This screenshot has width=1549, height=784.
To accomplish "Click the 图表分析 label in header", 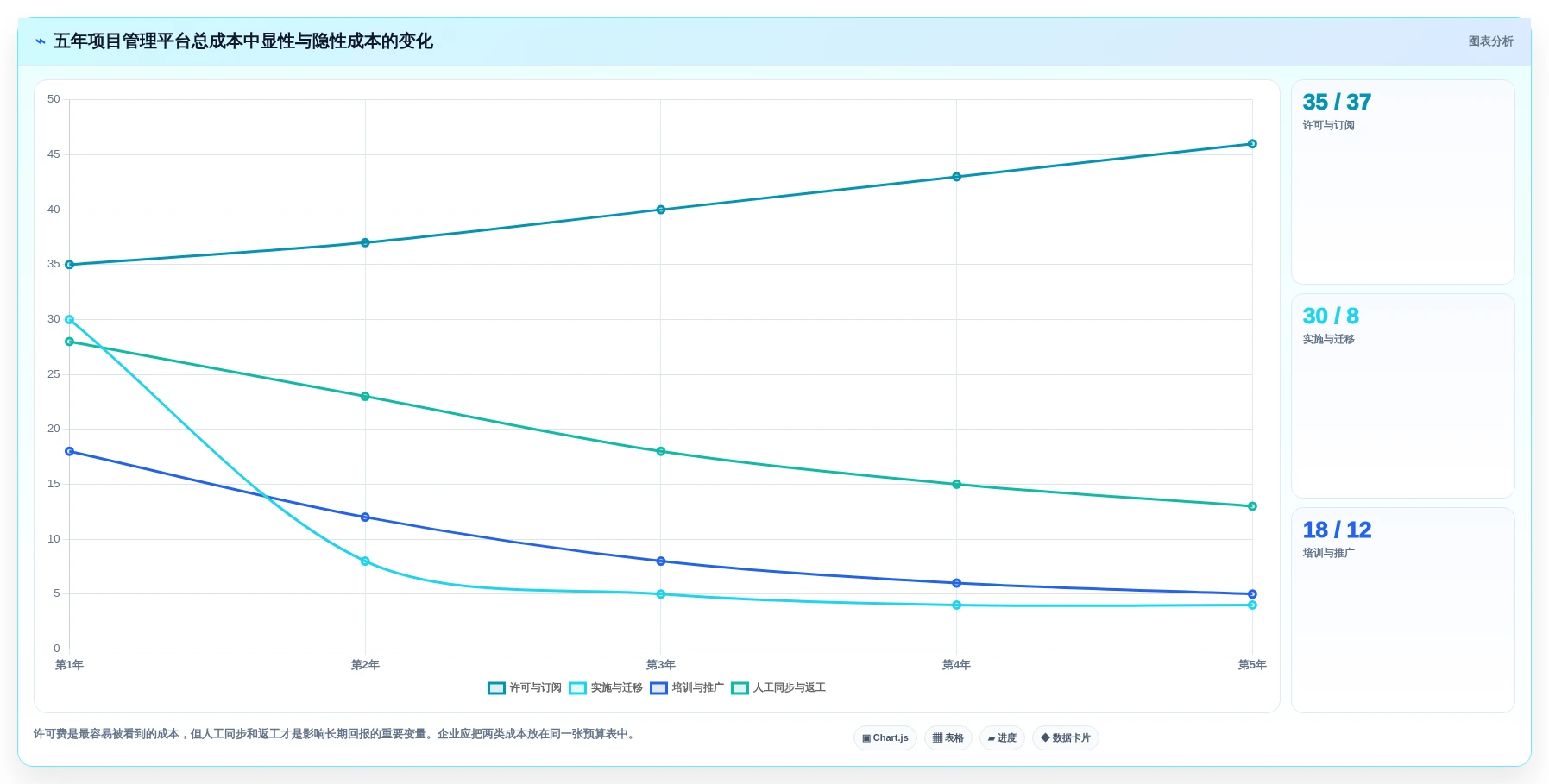I will point(1490,41).
